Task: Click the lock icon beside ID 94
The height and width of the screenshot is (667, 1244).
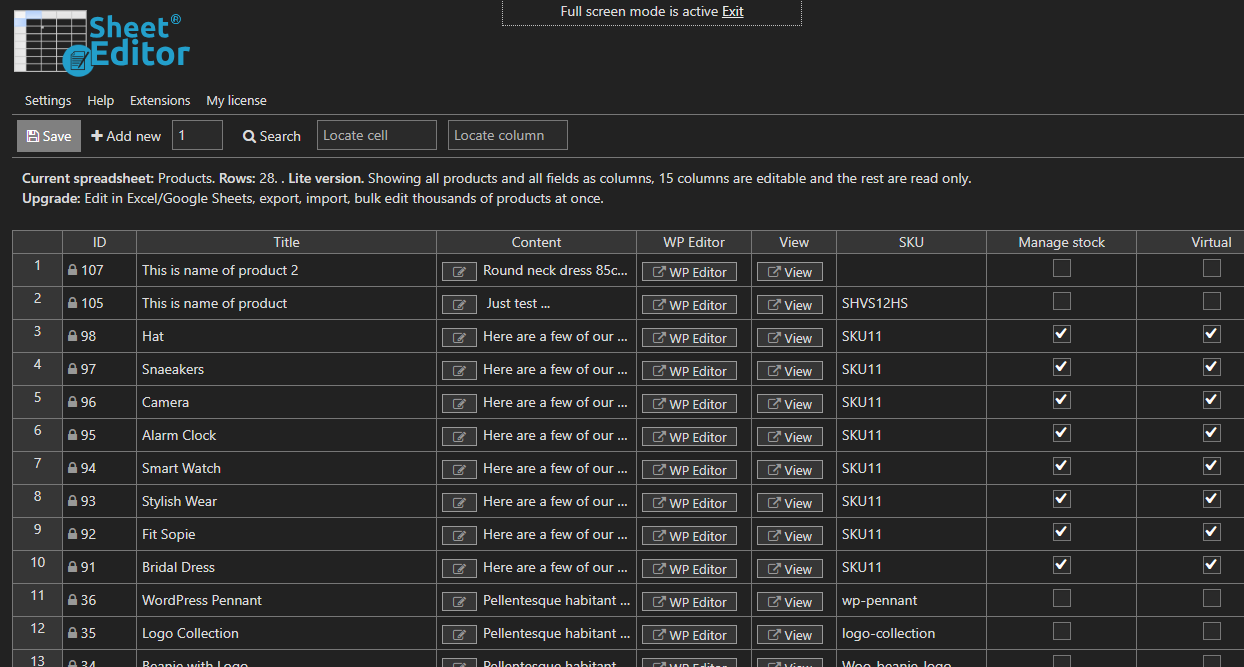Action: [x=72, y=468]
